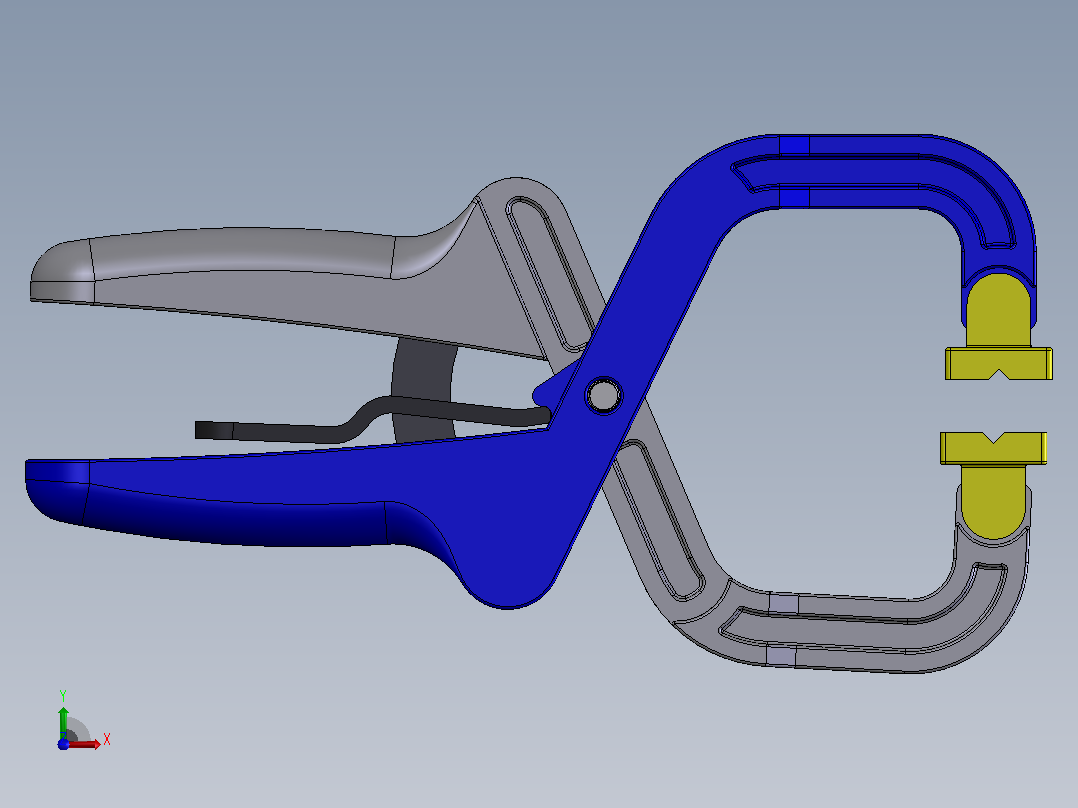Viewport: 1078px width, 808px height.
Task: Click the rounded end cap of blue handle
Action: (57, 490)
